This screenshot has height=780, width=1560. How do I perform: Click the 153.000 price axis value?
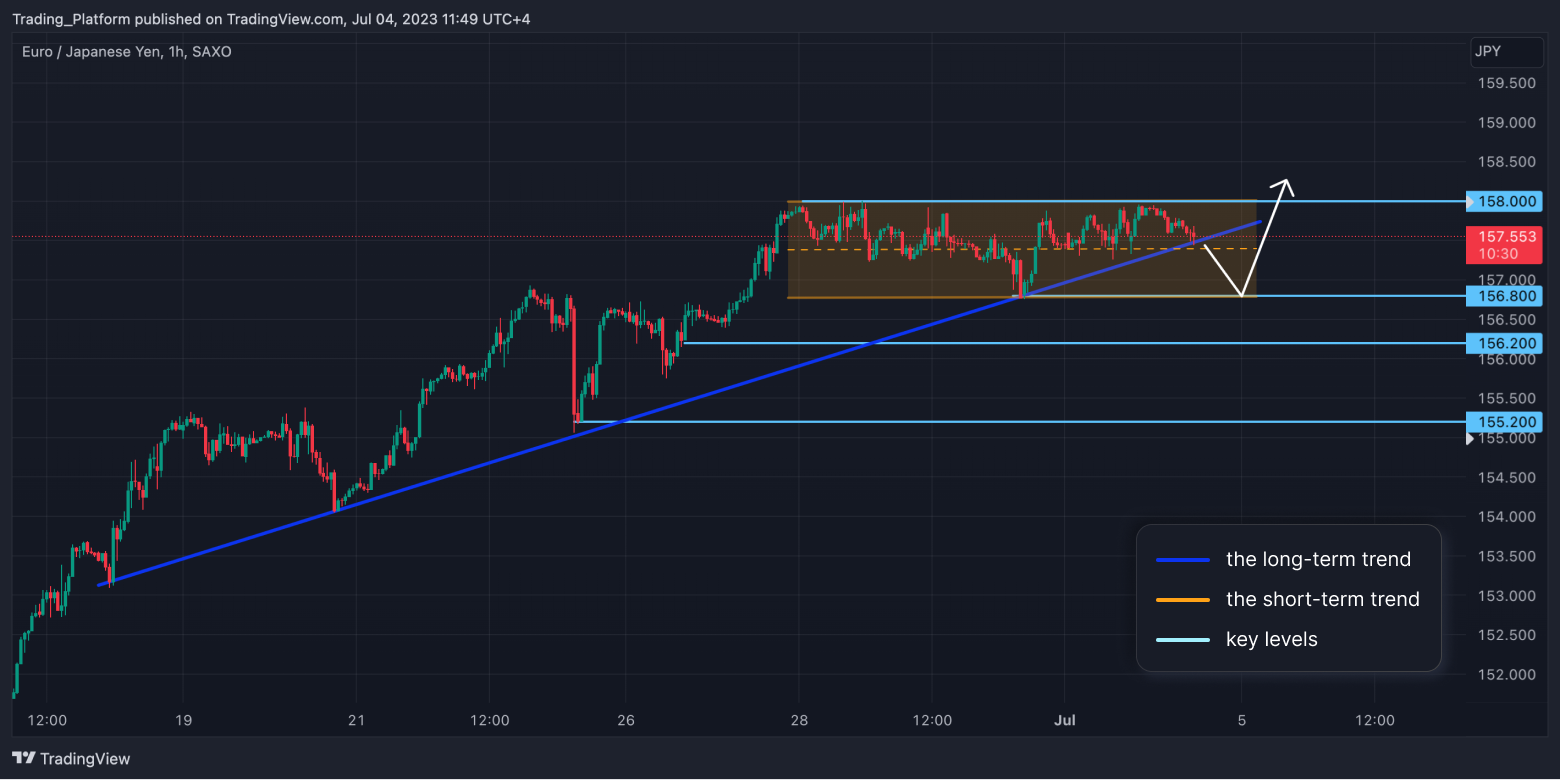click(x=1507, y=596)
